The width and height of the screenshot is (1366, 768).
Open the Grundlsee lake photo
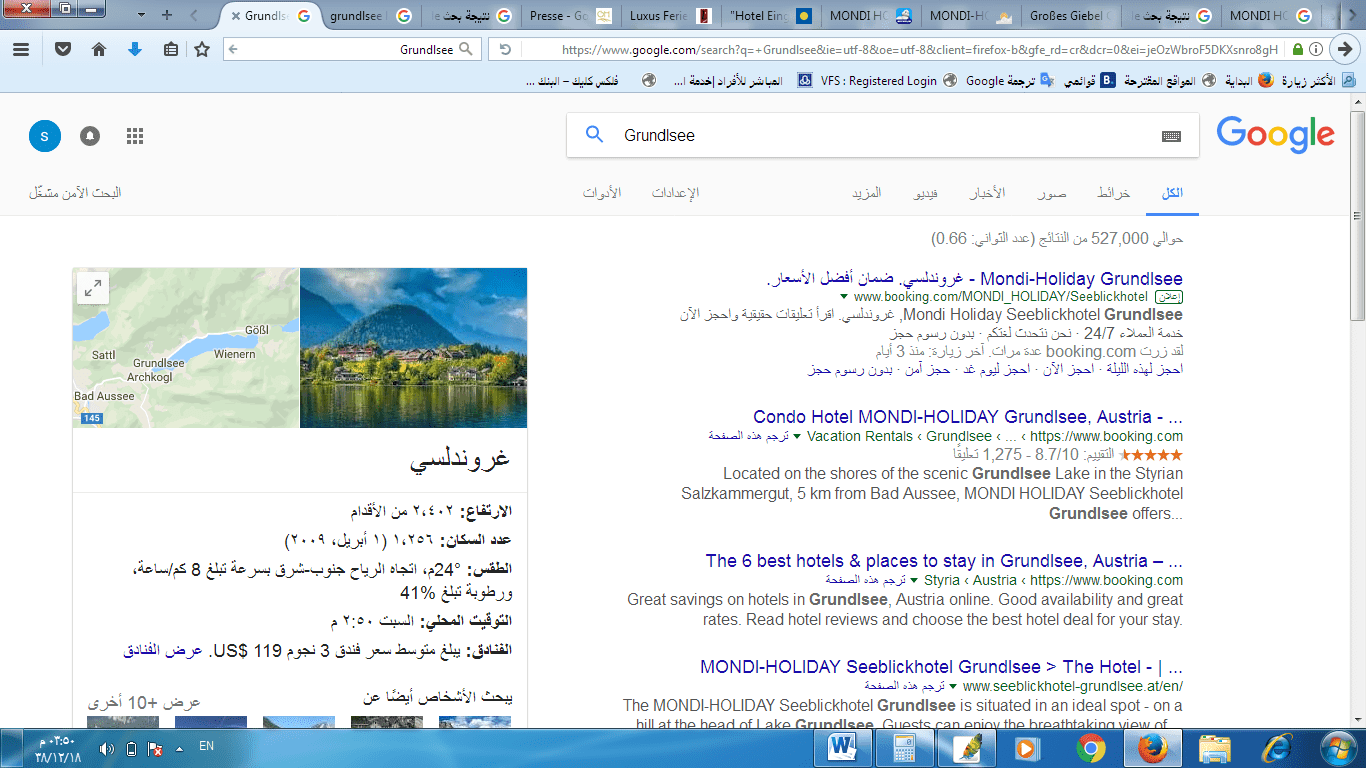pyautogui.click(x=413, y=348)
